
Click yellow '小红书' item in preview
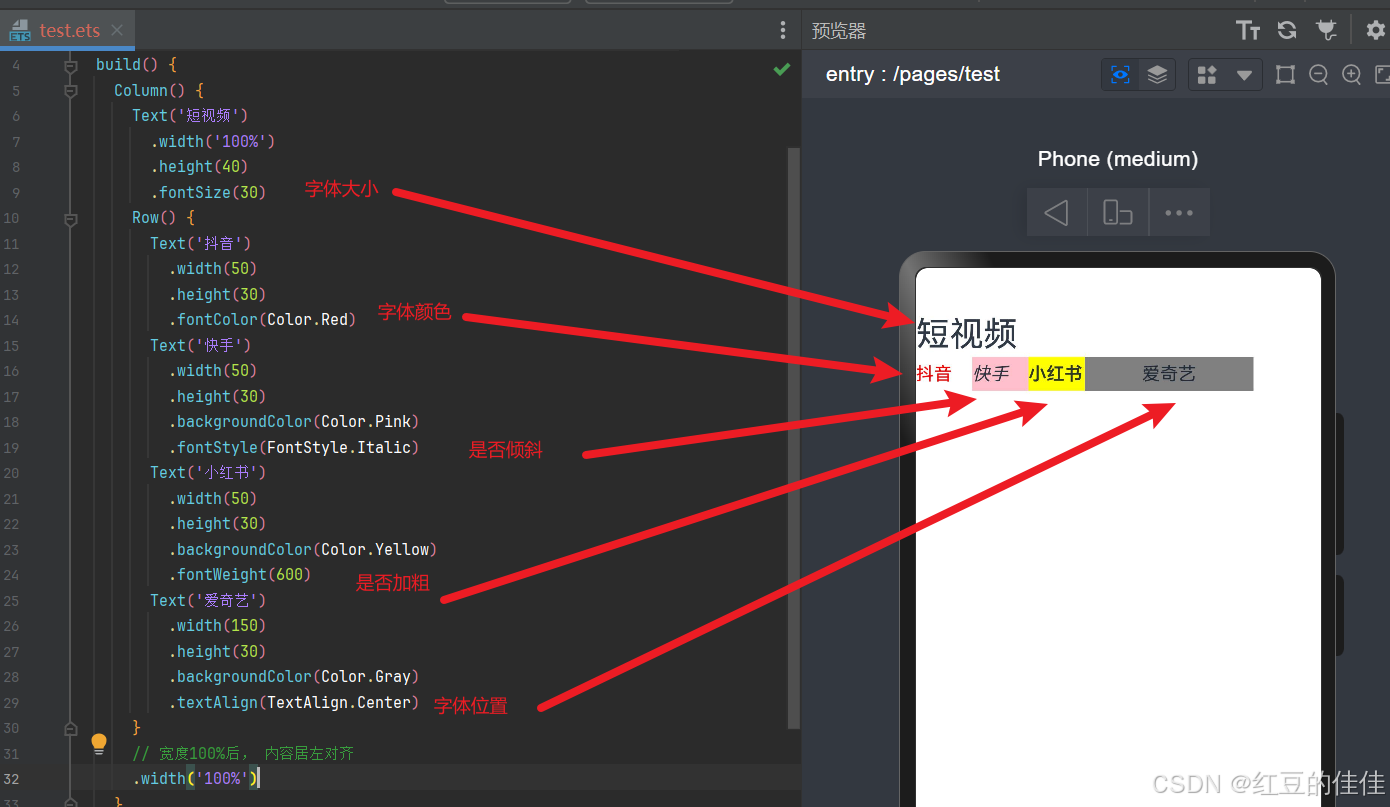pyautogui.click(x=1056, y=374)
